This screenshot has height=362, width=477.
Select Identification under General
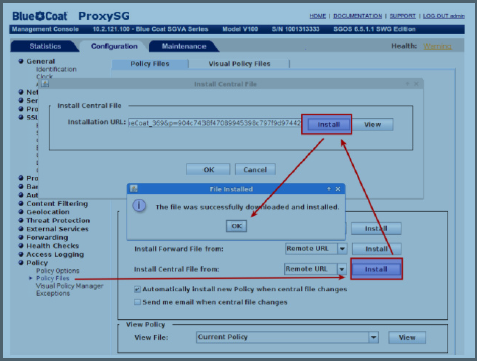[x=56, y=69]
